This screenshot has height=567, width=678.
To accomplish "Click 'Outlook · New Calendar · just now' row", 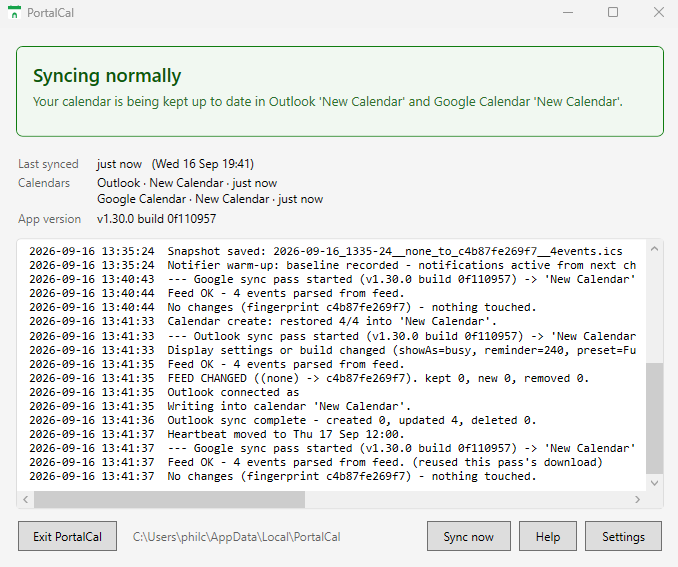I will tap(187, 183).
